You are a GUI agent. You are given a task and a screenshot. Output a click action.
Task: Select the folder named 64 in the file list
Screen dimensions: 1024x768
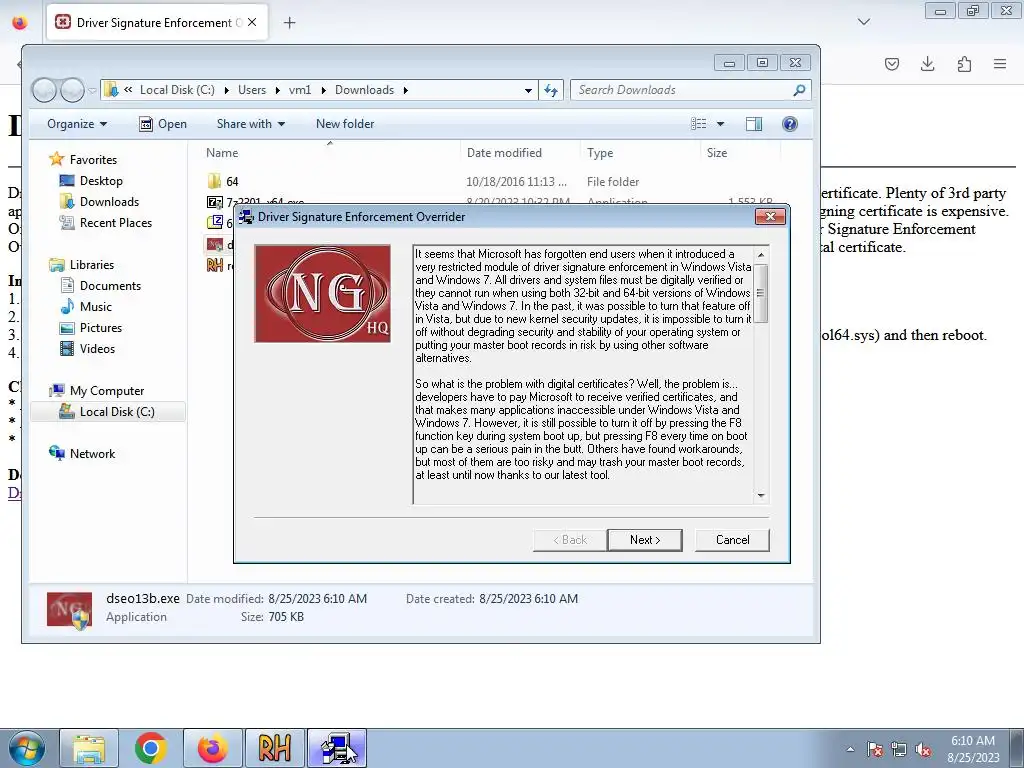pos(232,182)
